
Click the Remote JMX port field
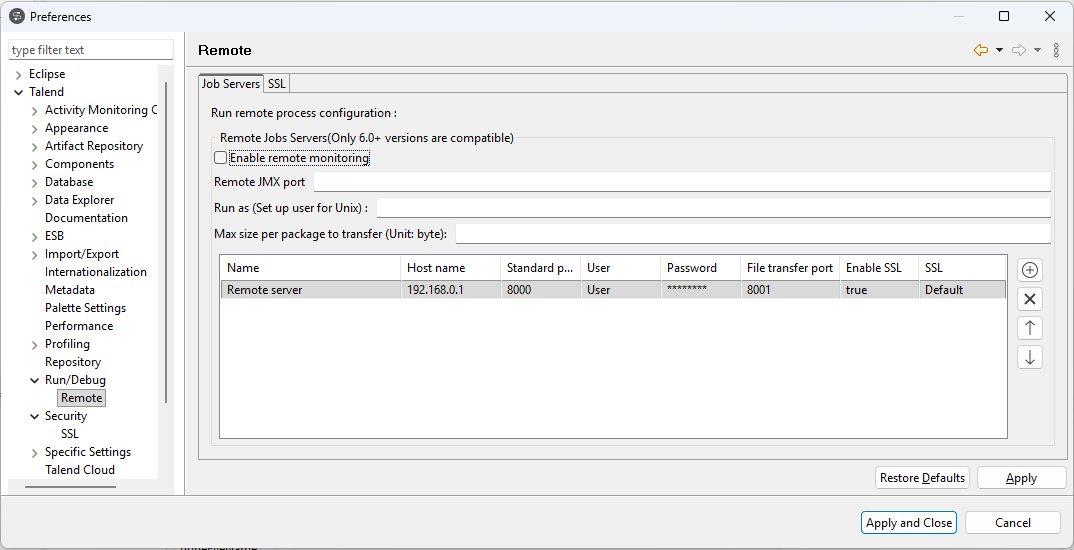coord(681,182)
